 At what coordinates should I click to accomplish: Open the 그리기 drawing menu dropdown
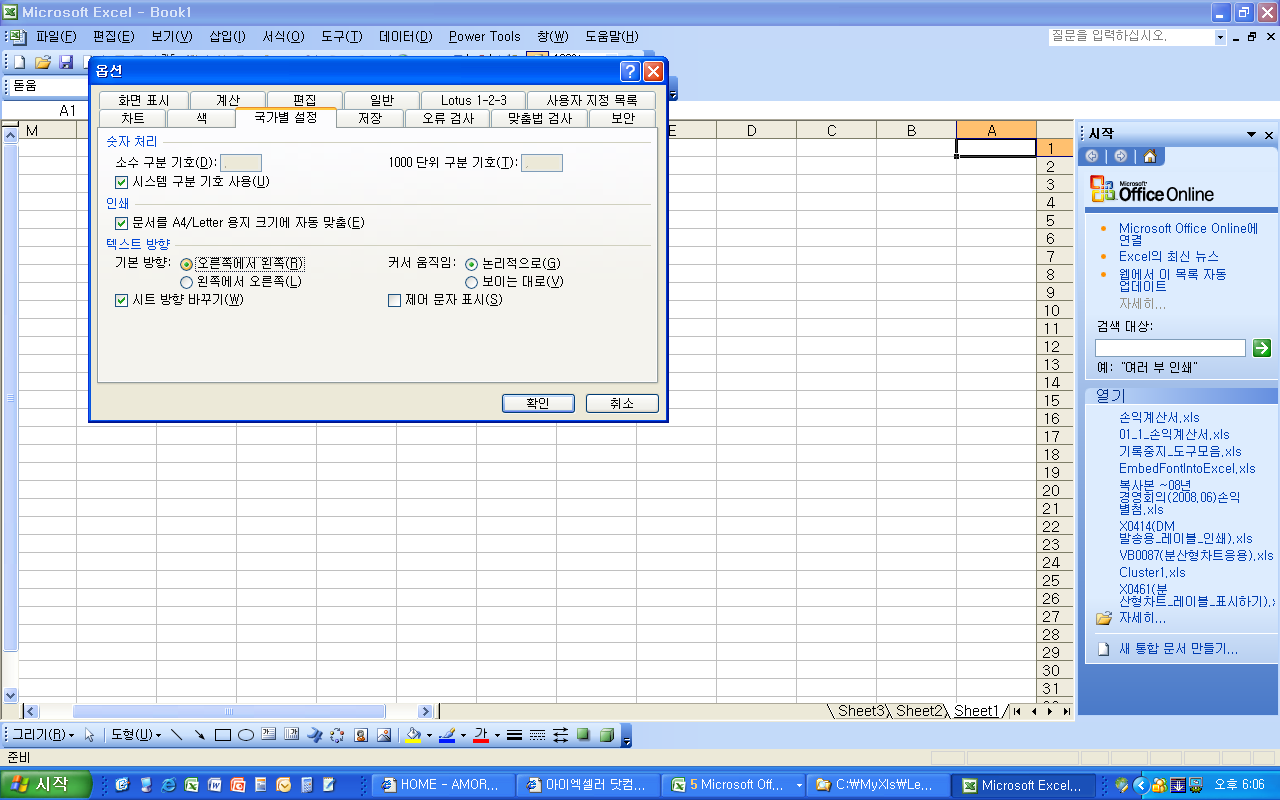coord(43,735)
